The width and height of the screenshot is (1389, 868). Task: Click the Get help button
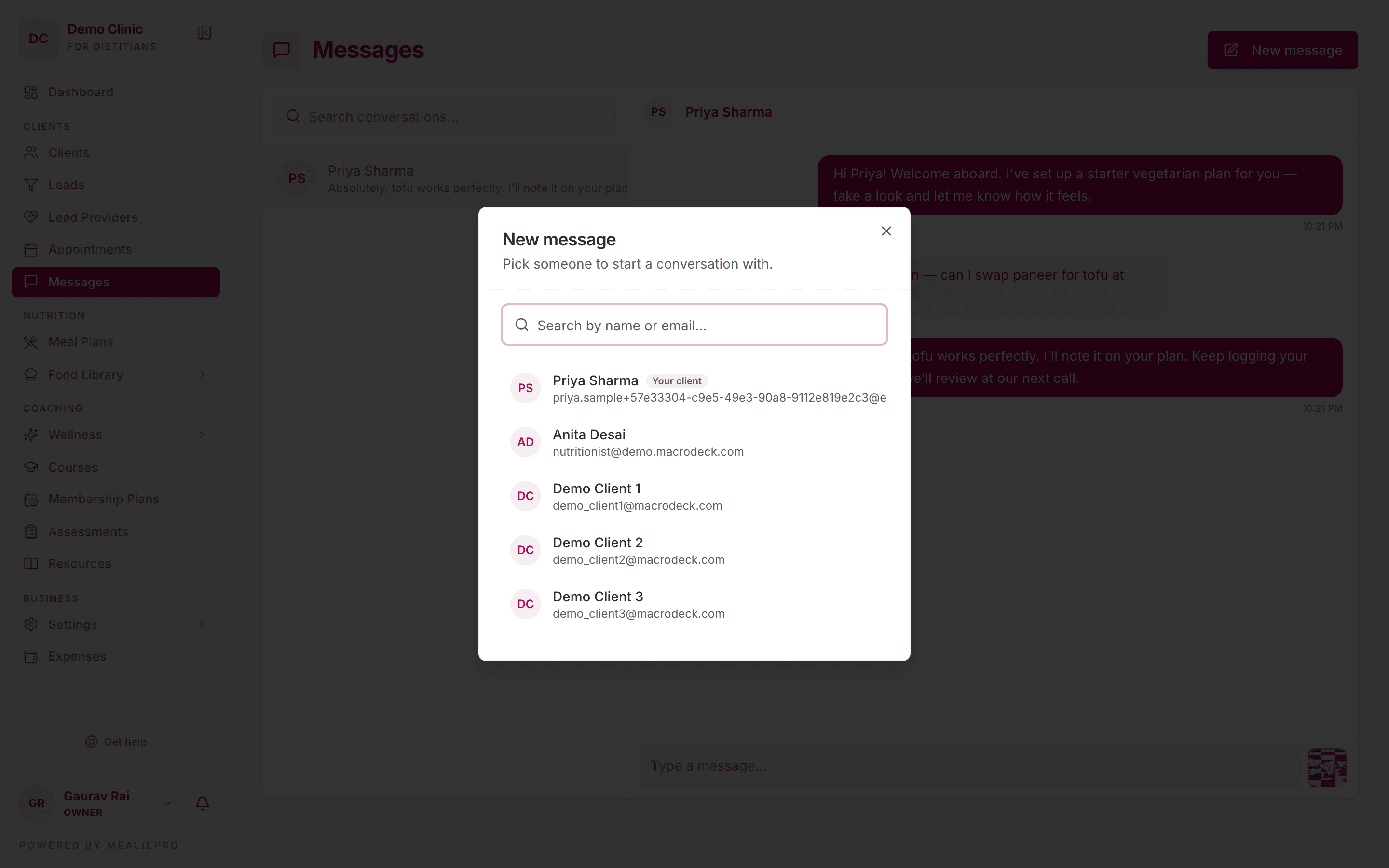(115, 742)
